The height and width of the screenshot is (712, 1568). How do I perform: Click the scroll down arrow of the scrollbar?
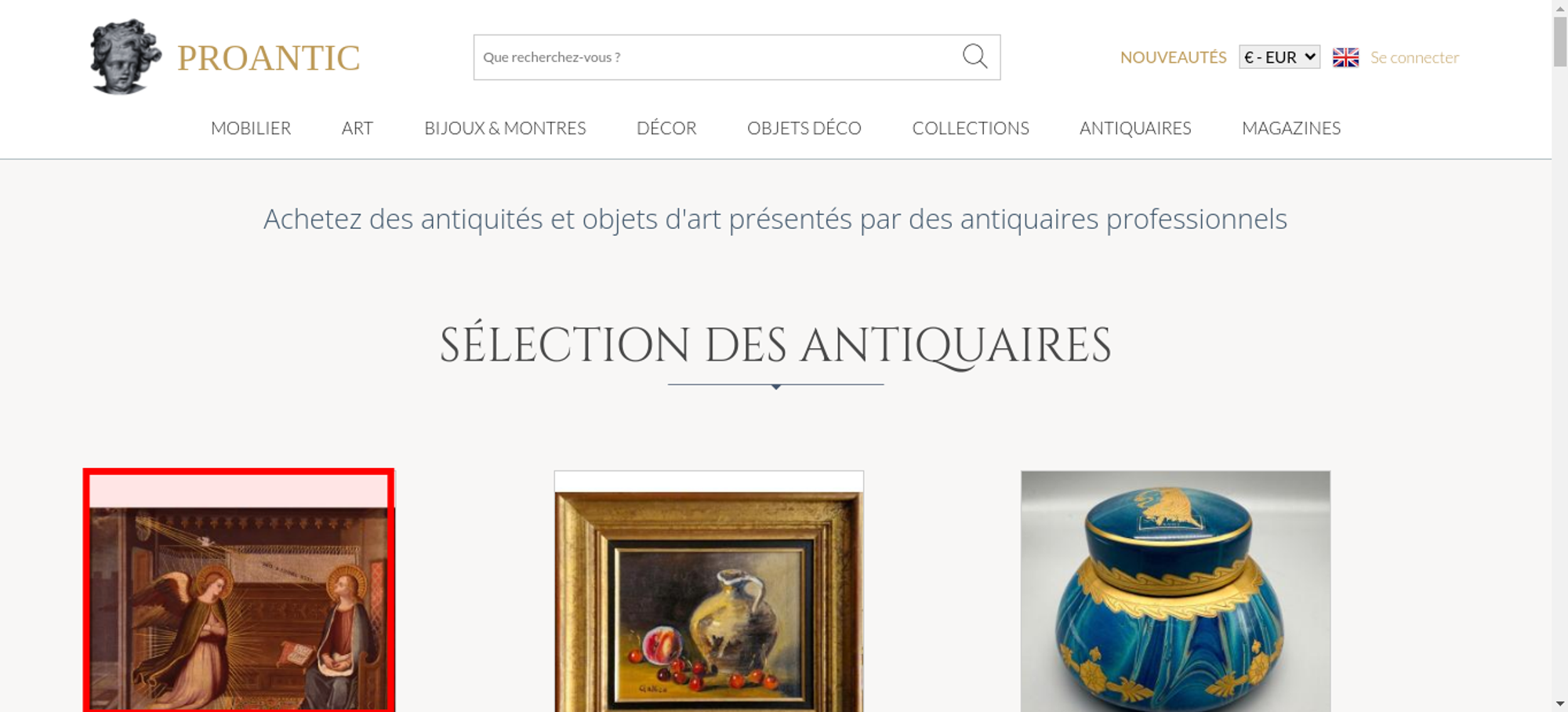1560,703
